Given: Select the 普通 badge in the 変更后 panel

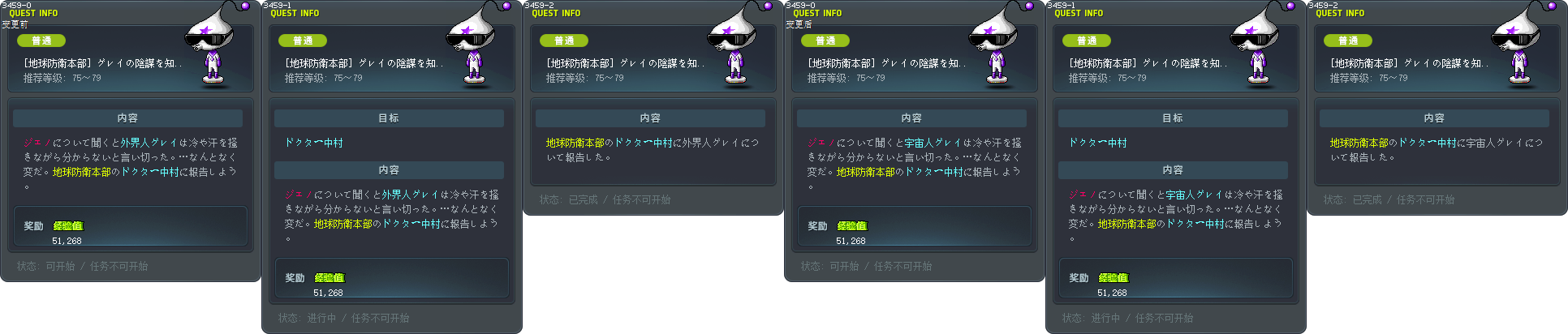Looking at the screenshot, I should coord(825,41).
